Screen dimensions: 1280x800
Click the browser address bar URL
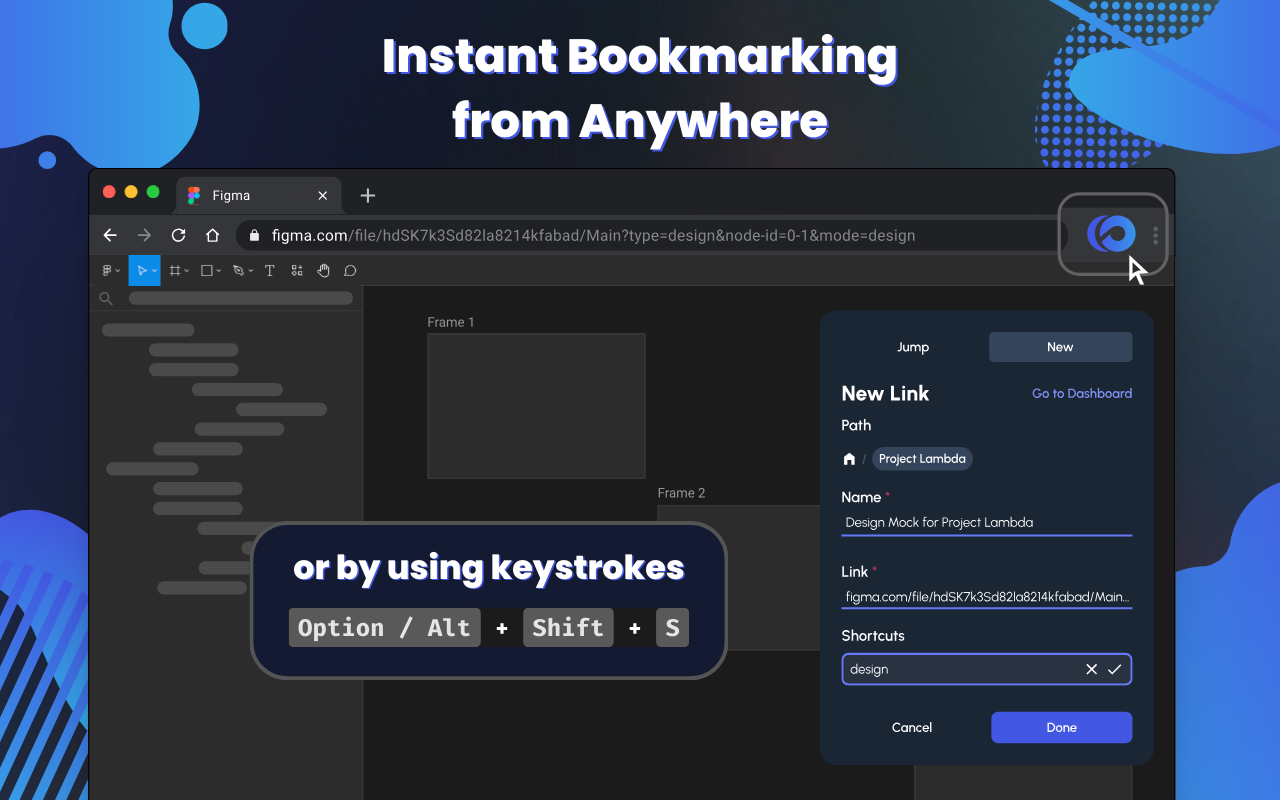(x=593, y=236)
